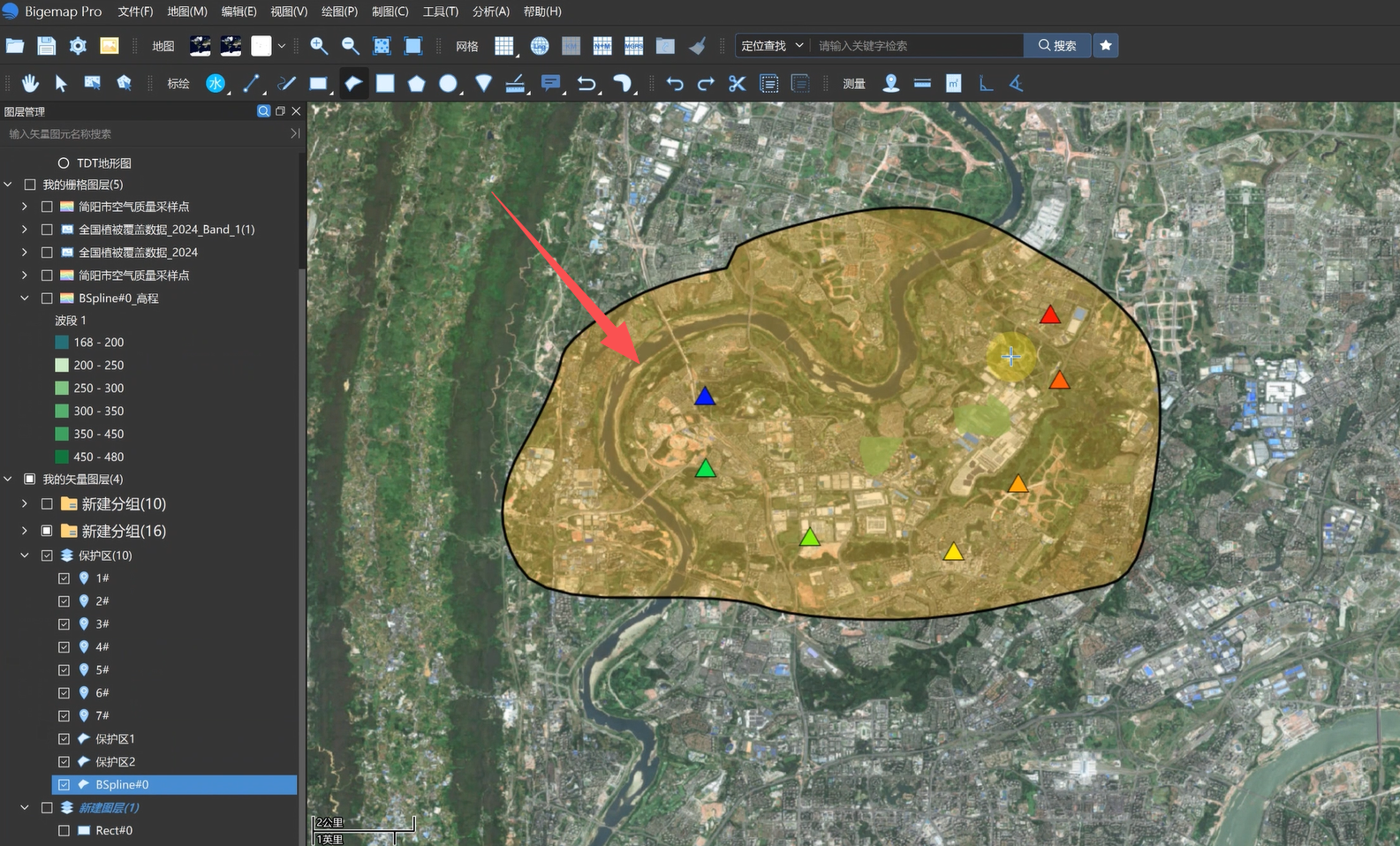Open the 绘图(P) menu
Image resolution: width=1400 pixels, height=846 pixels.
[339, 11]
